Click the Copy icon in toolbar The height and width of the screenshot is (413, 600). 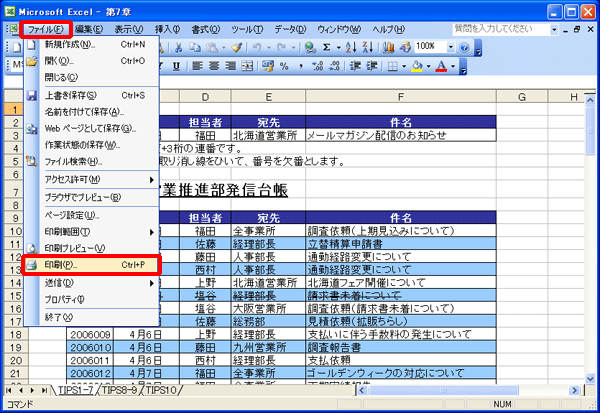tap(195, 47)
